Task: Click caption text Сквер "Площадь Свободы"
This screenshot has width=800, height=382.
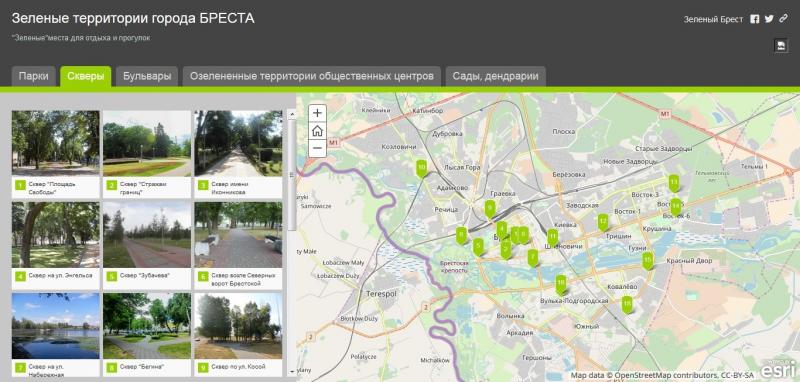Action: (x=53, y=188)
